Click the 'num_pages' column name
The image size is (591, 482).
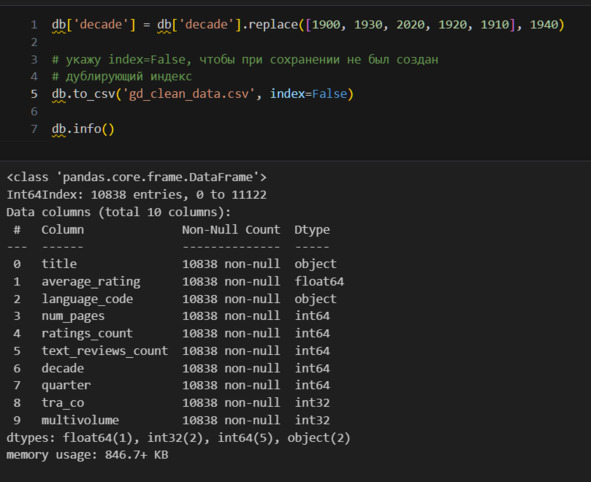click(x=73, y=316)
